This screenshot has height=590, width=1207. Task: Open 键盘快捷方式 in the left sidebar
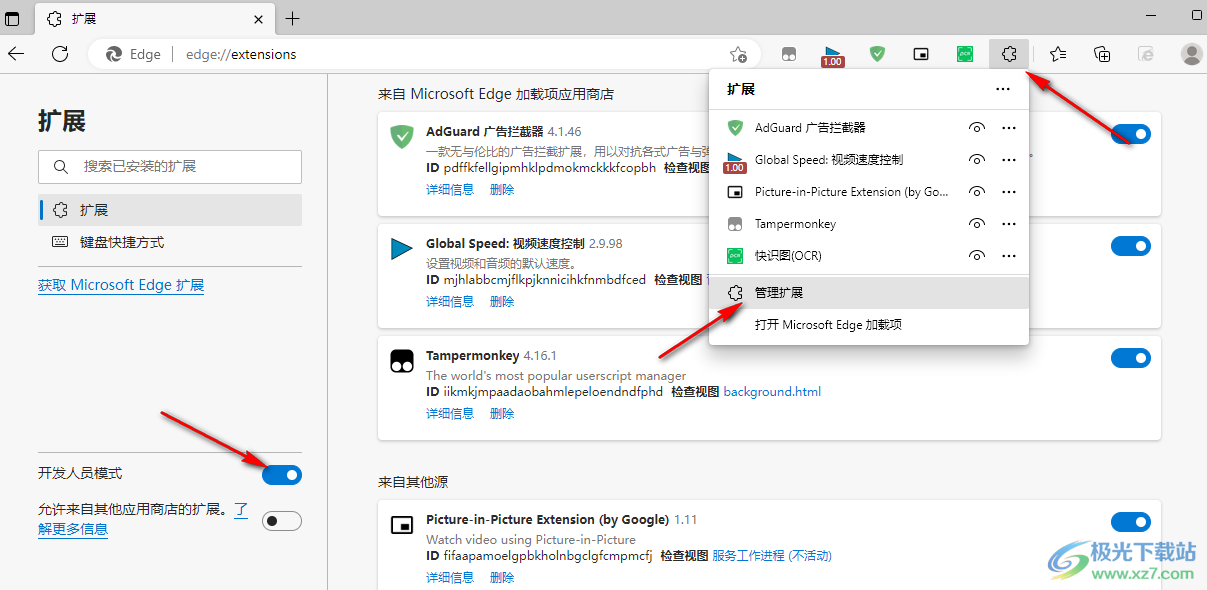pyautogui.click(x=170, y=242)
